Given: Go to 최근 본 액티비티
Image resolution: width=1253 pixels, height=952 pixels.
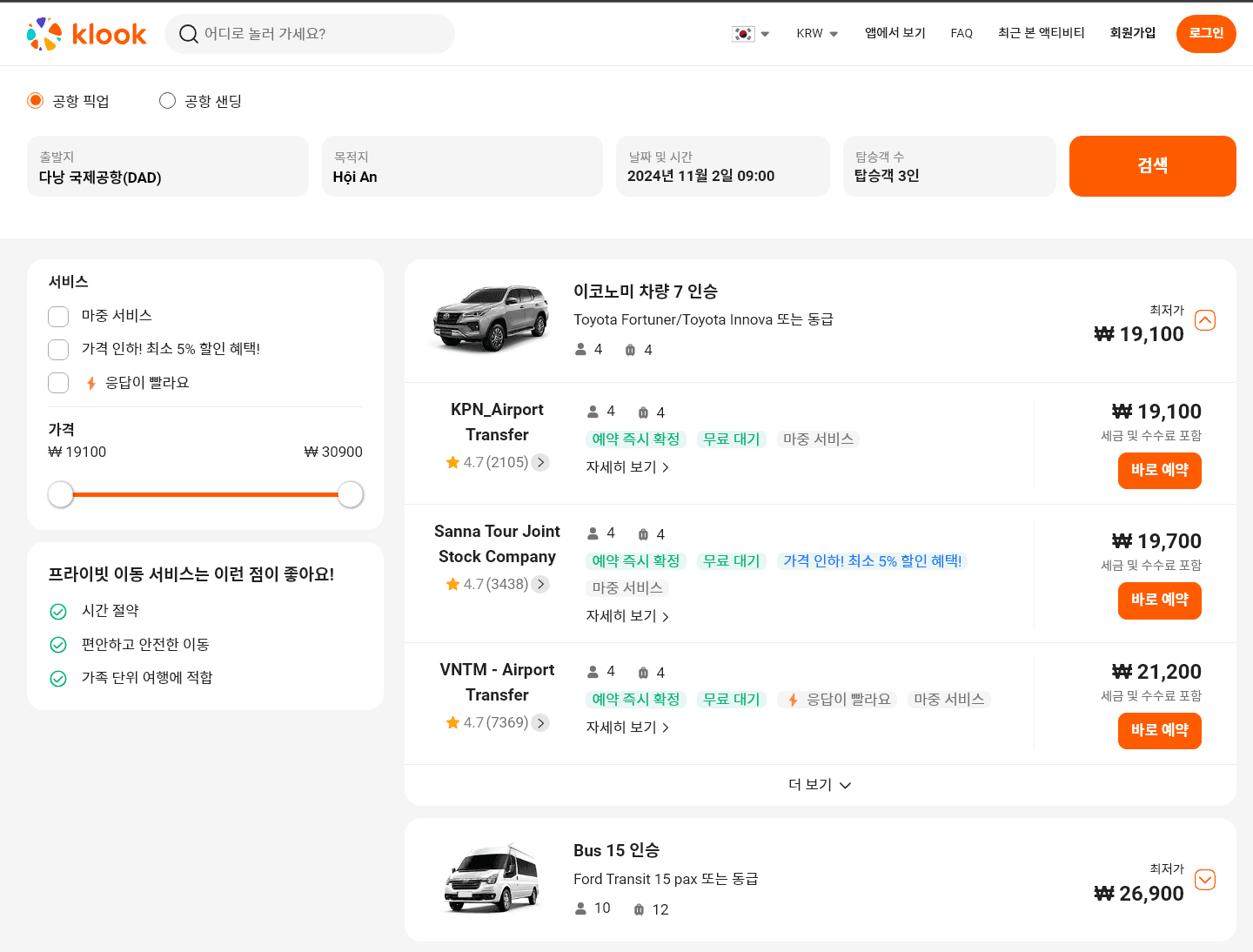Looking at the screenshot, I should (1041, 33).
